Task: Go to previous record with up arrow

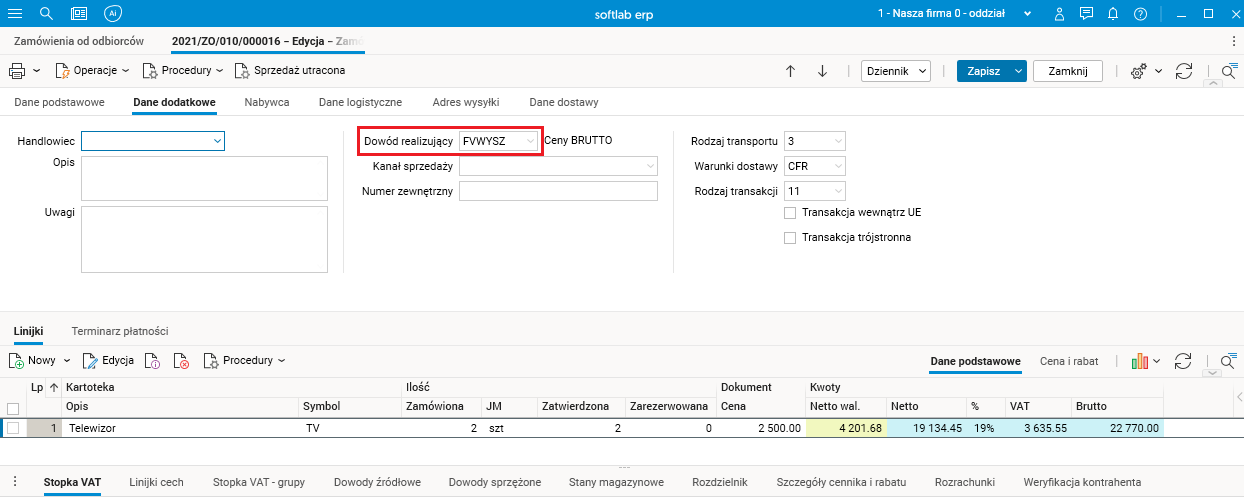Action: click(x=790, y=71)
